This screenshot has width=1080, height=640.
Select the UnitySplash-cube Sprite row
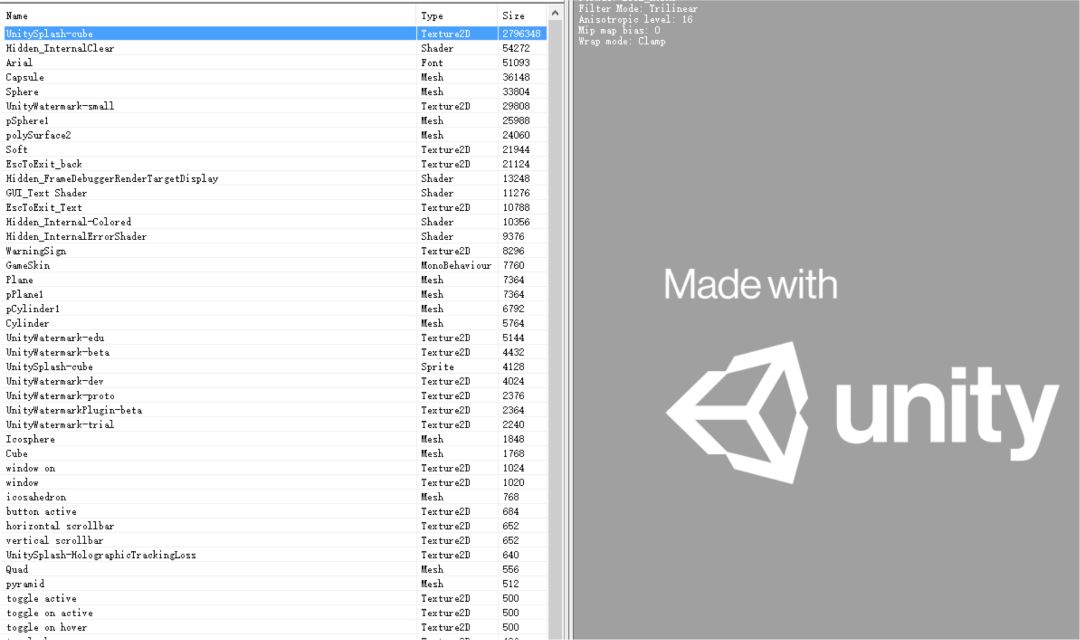[276, 367]
